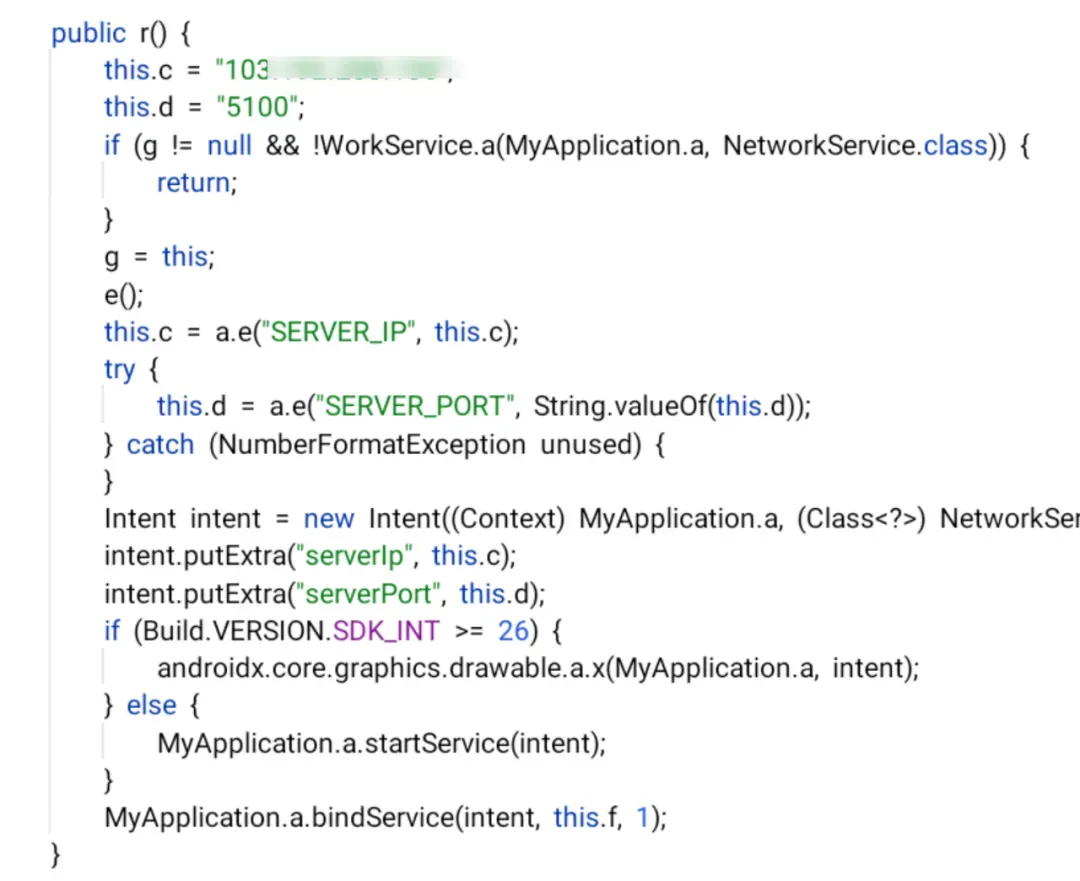The image size is (1080, 881).
Task: Click the "new" keyword before Intent
Action: [x=329, y=519]
